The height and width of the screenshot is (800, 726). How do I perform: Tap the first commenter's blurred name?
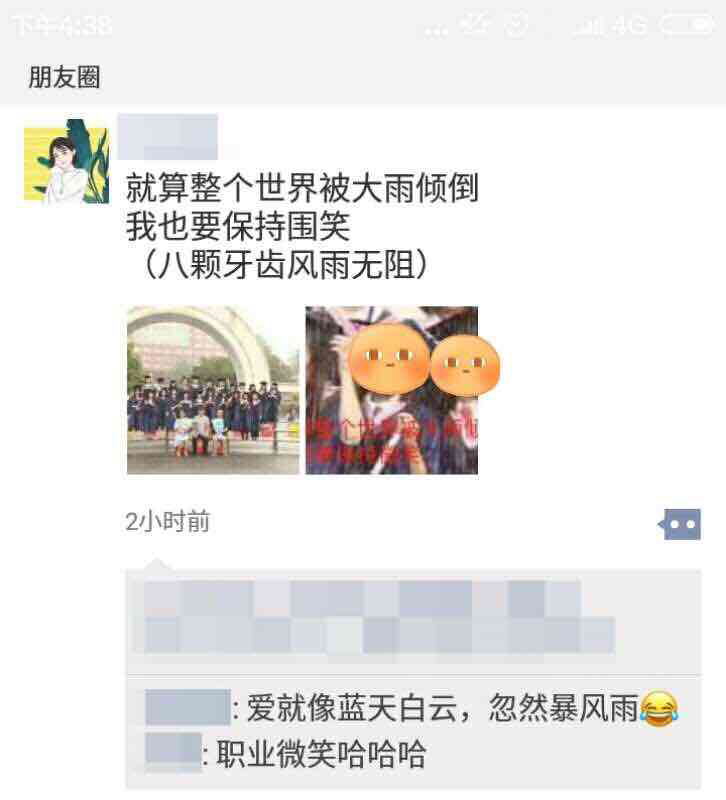pyautogui.click(x=188, y=707)
